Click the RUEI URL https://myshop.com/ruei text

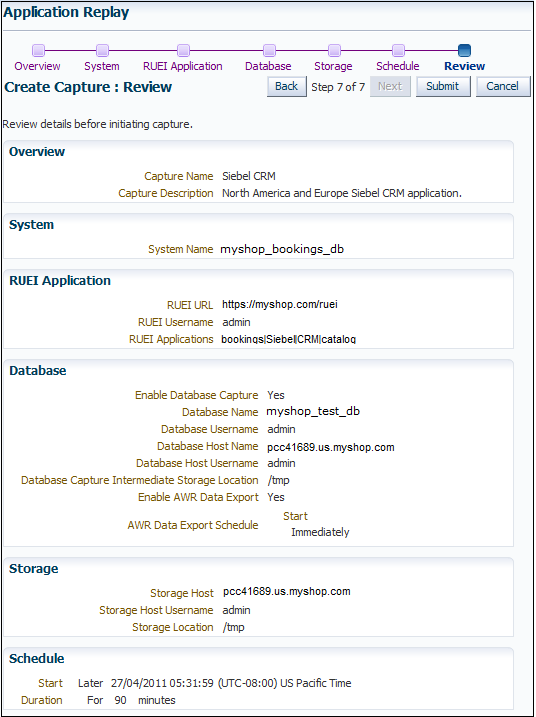pos(280,304)
